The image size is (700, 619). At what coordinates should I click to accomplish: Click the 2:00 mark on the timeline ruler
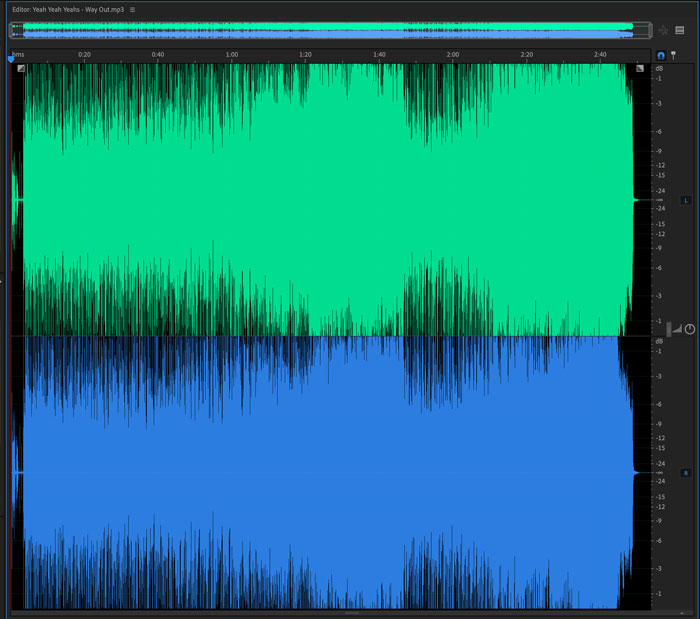pos(453,54)
